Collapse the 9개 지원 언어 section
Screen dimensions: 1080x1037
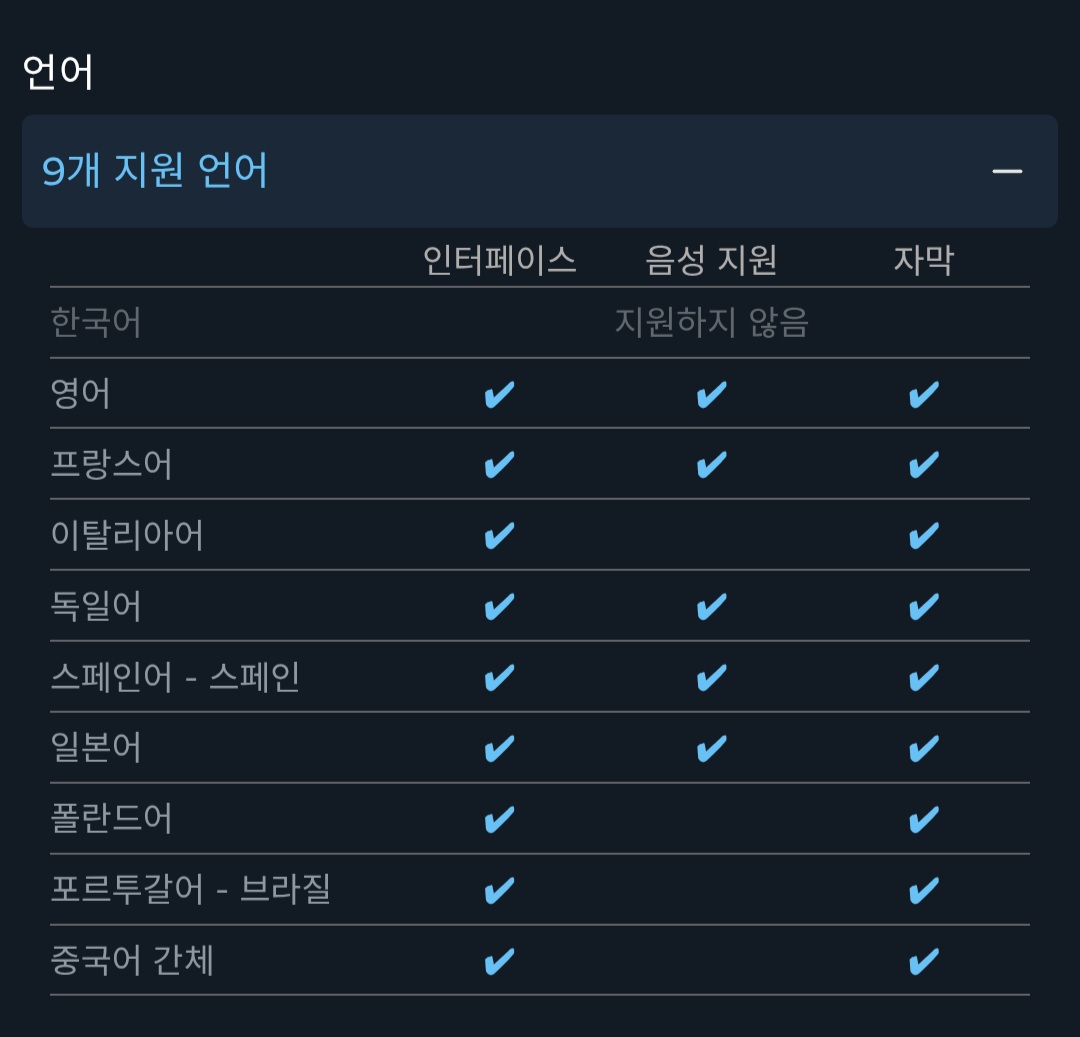tap(155, 171)
